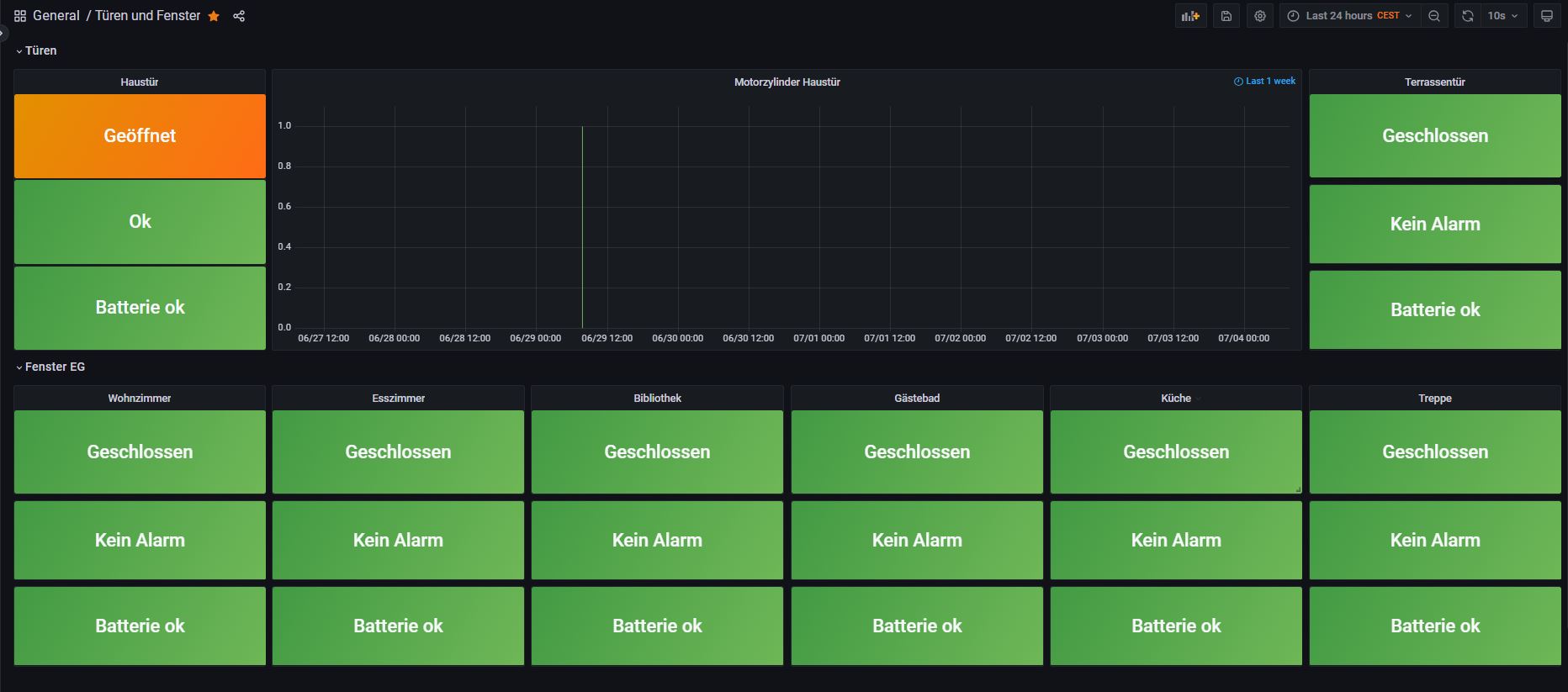Click Wohnzimmer Kein Alarm tile

click(140, 540)
